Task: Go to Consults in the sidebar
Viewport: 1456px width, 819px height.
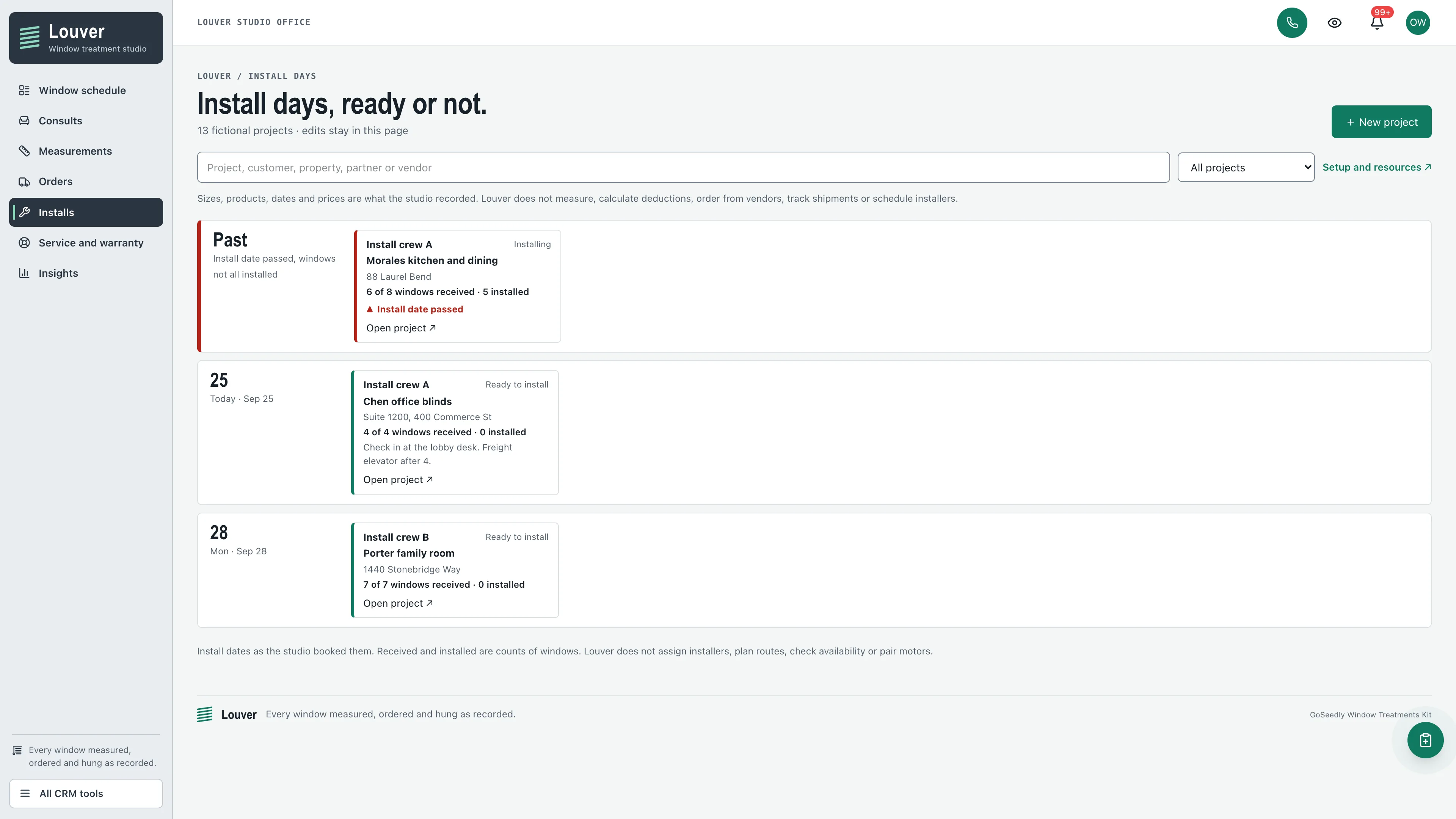Action: (60, 121)
